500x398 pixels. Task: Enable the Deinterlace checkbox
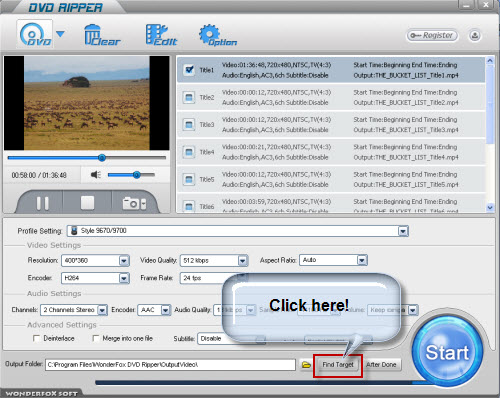point(36,338)
